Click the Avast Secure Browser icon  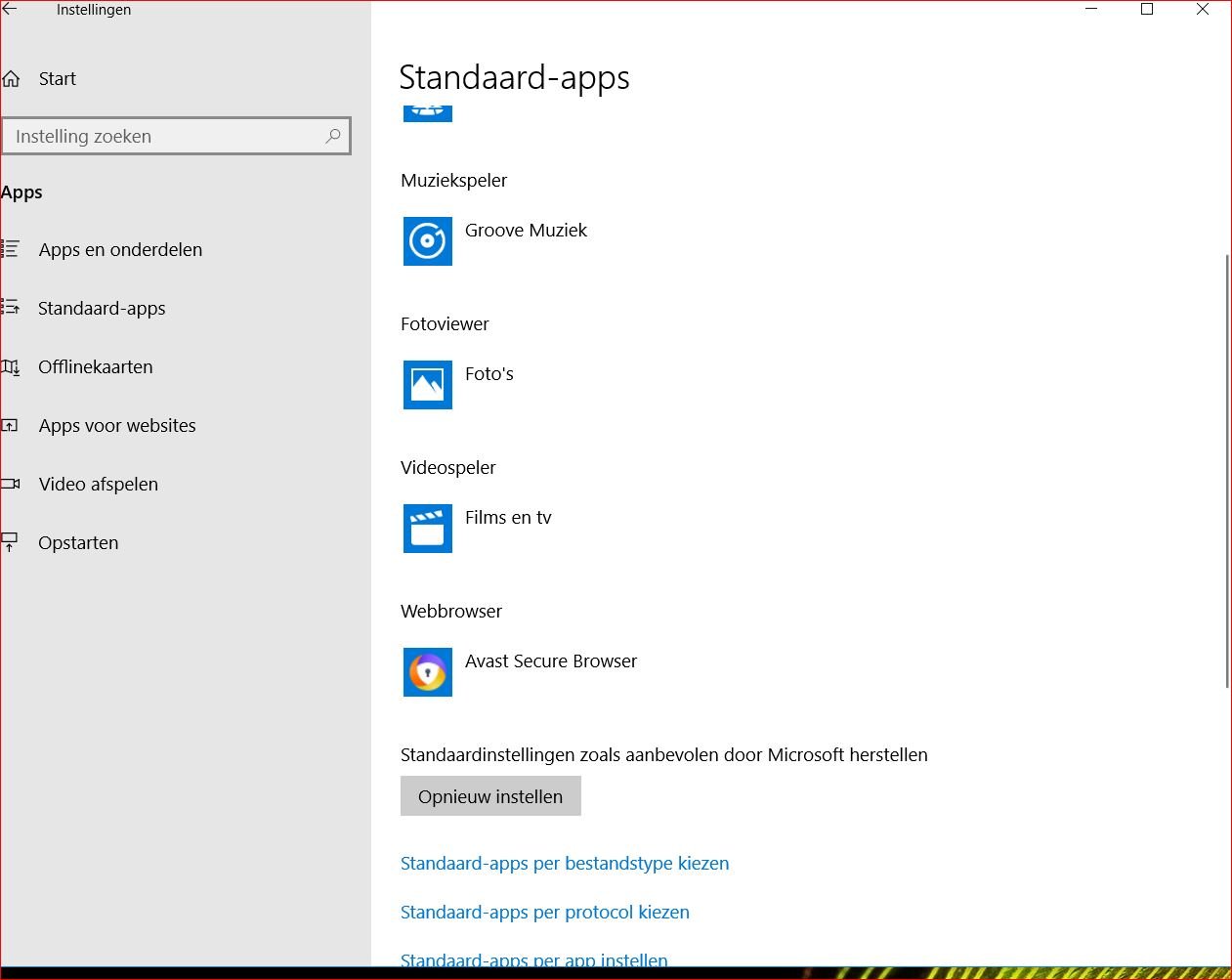(x=428, y=671)
